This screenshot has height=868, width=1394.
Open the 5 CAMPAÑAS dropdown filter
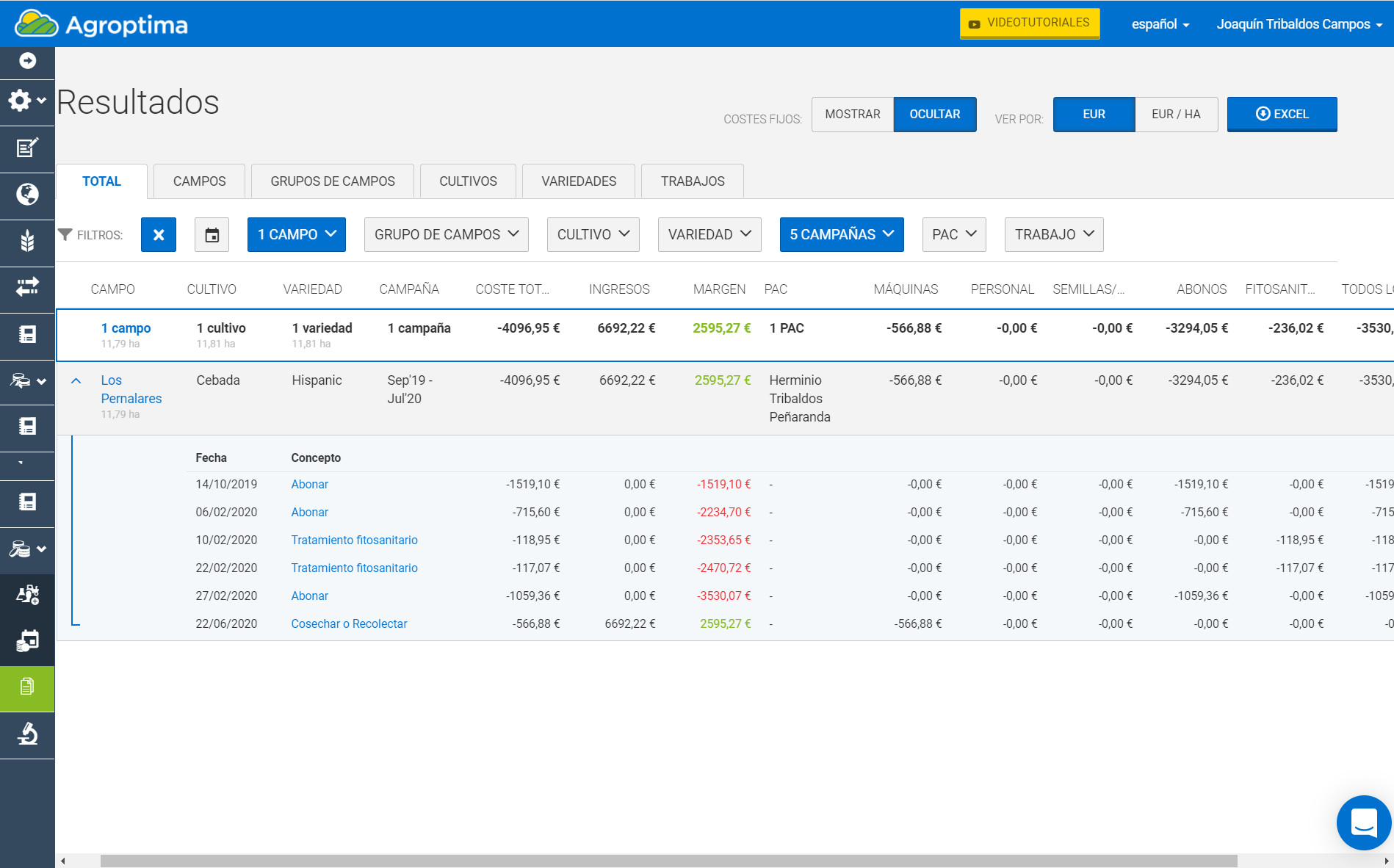click(x=841, y=235)
